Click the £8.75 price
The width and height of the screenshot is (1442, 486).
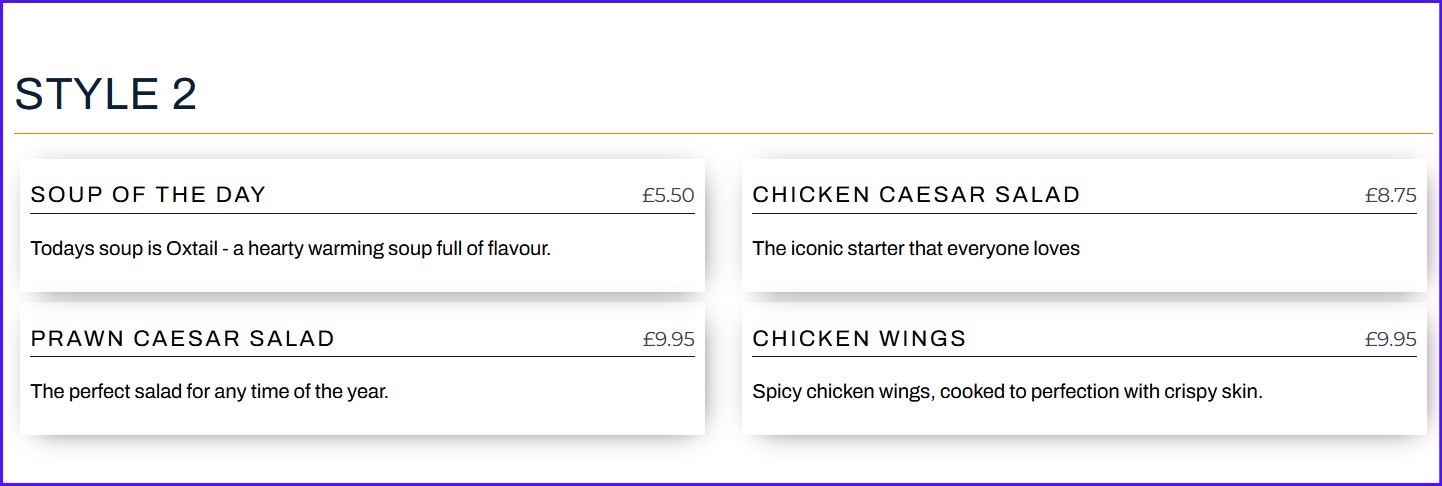coord(1391,196)
